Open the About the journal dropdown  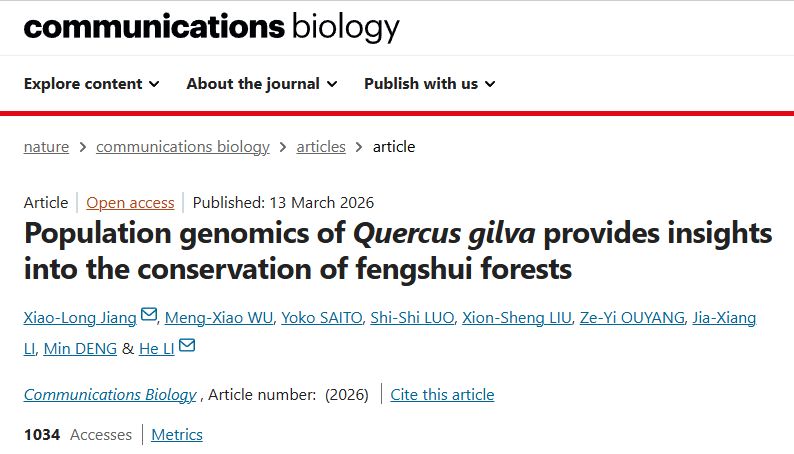(x=261, y=83)
